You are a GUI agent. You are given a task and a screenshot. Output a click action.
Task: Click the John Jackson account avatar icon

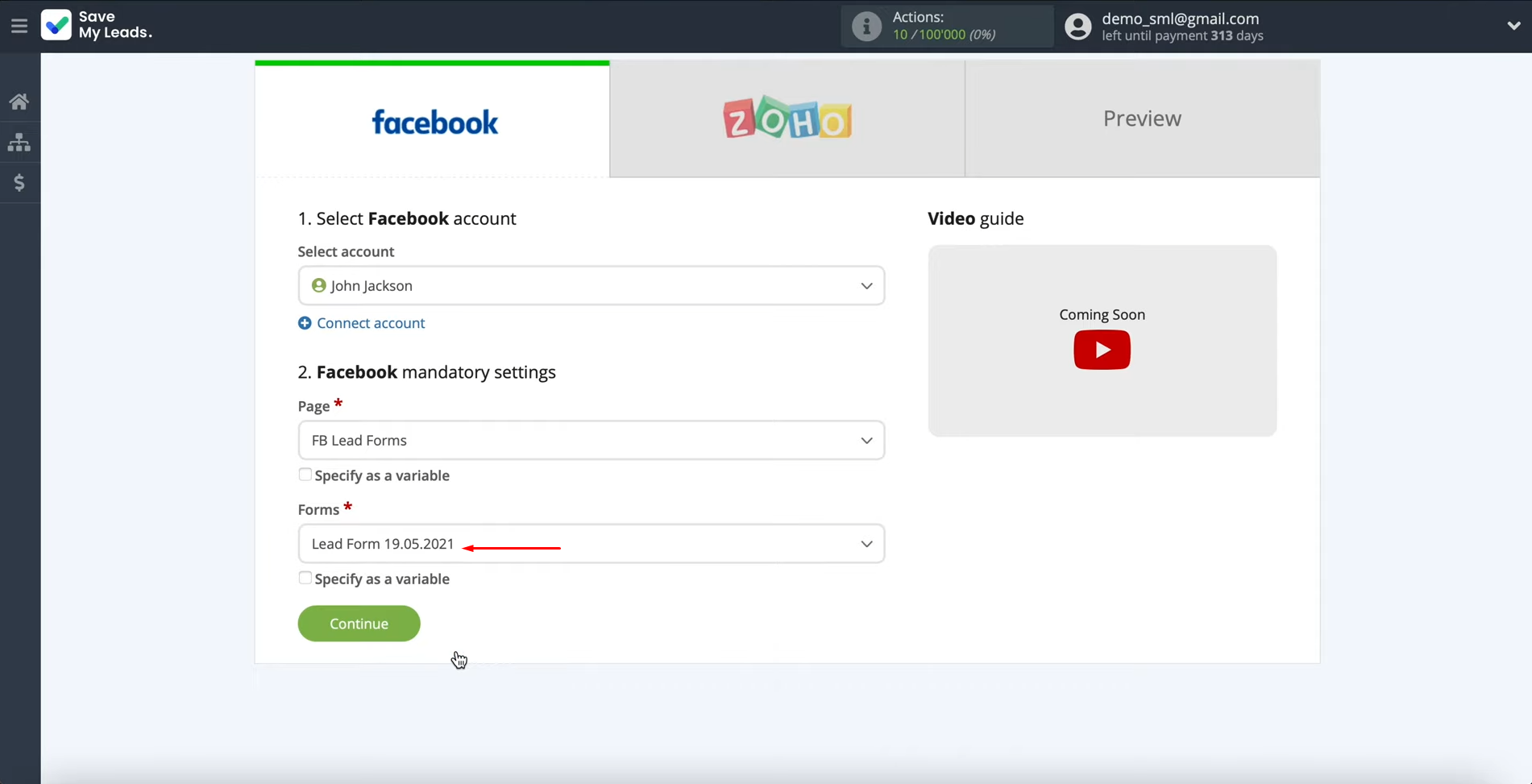319,285
